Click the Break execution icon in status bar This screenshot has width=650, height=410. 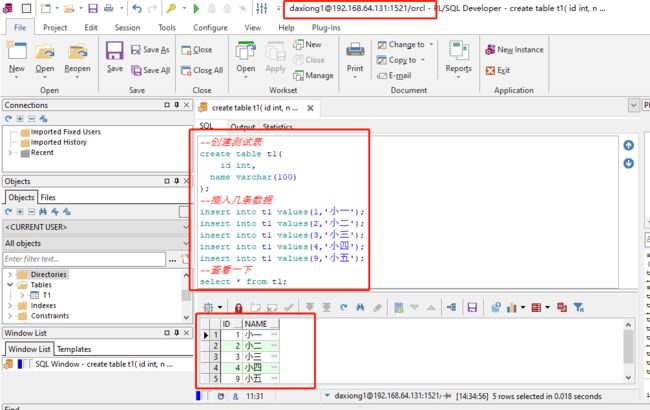(x=221, y=396)
